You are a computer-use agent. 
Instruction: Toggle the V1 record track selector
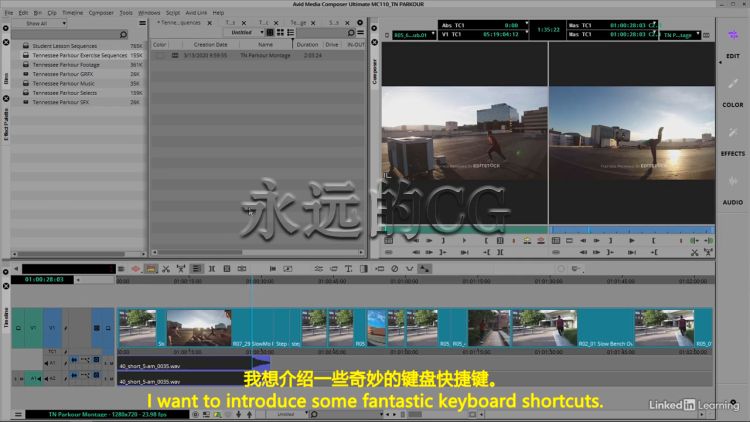[52, 328]
